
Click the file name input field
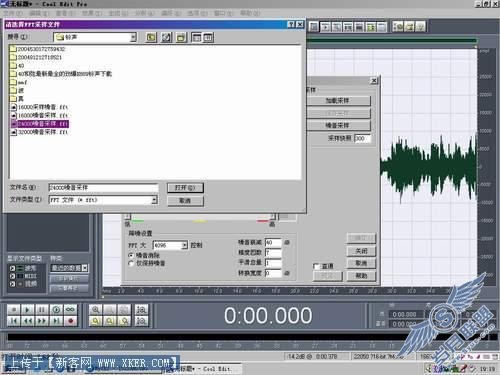point(103,188)
